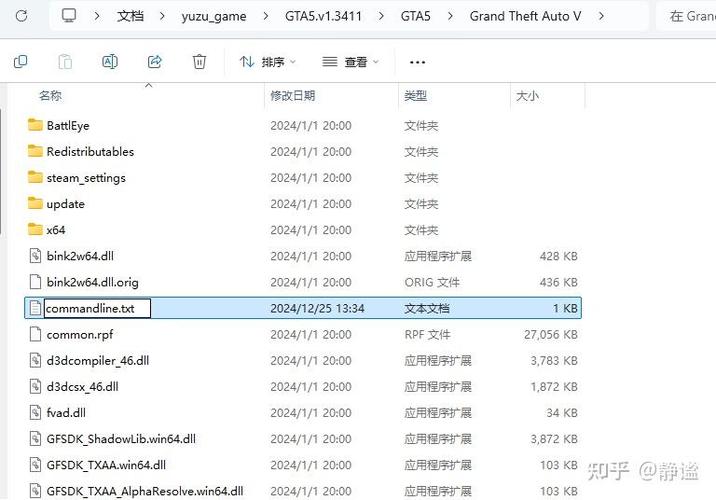This screenshot has height=500, width=716.
Task: Click the 27,056 KB size cell
Action: 551,335
